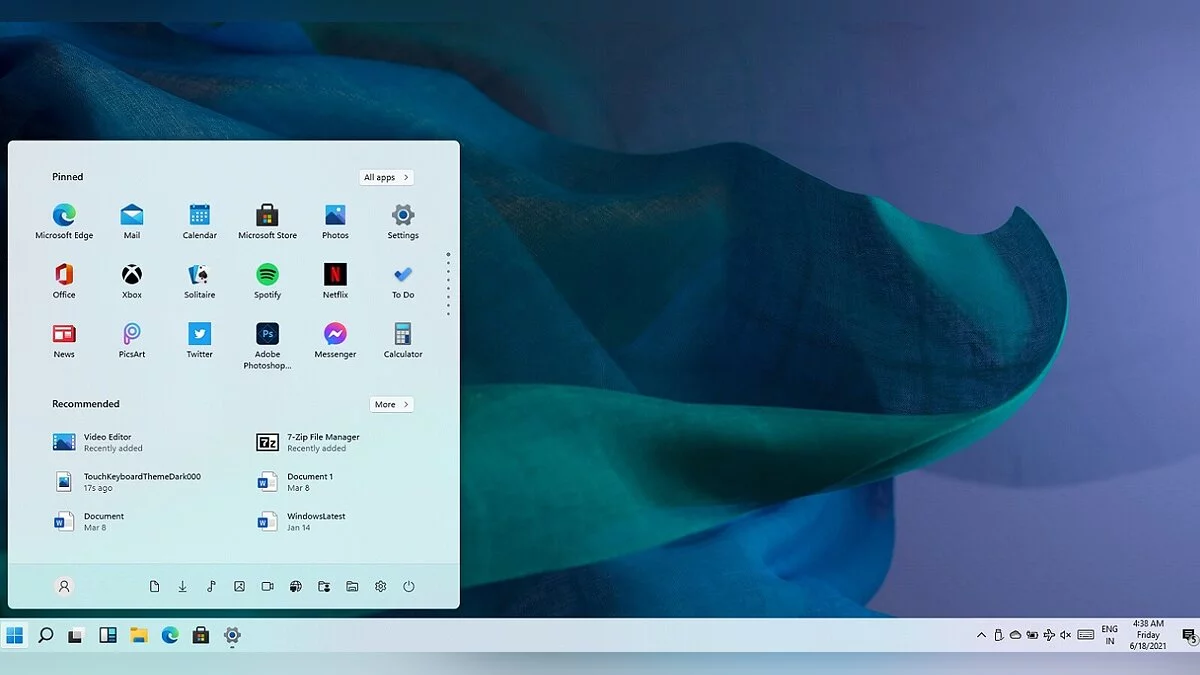Open Netflix from the pinned section
This screenshot has width=1200, height=675.
[335, 275]
